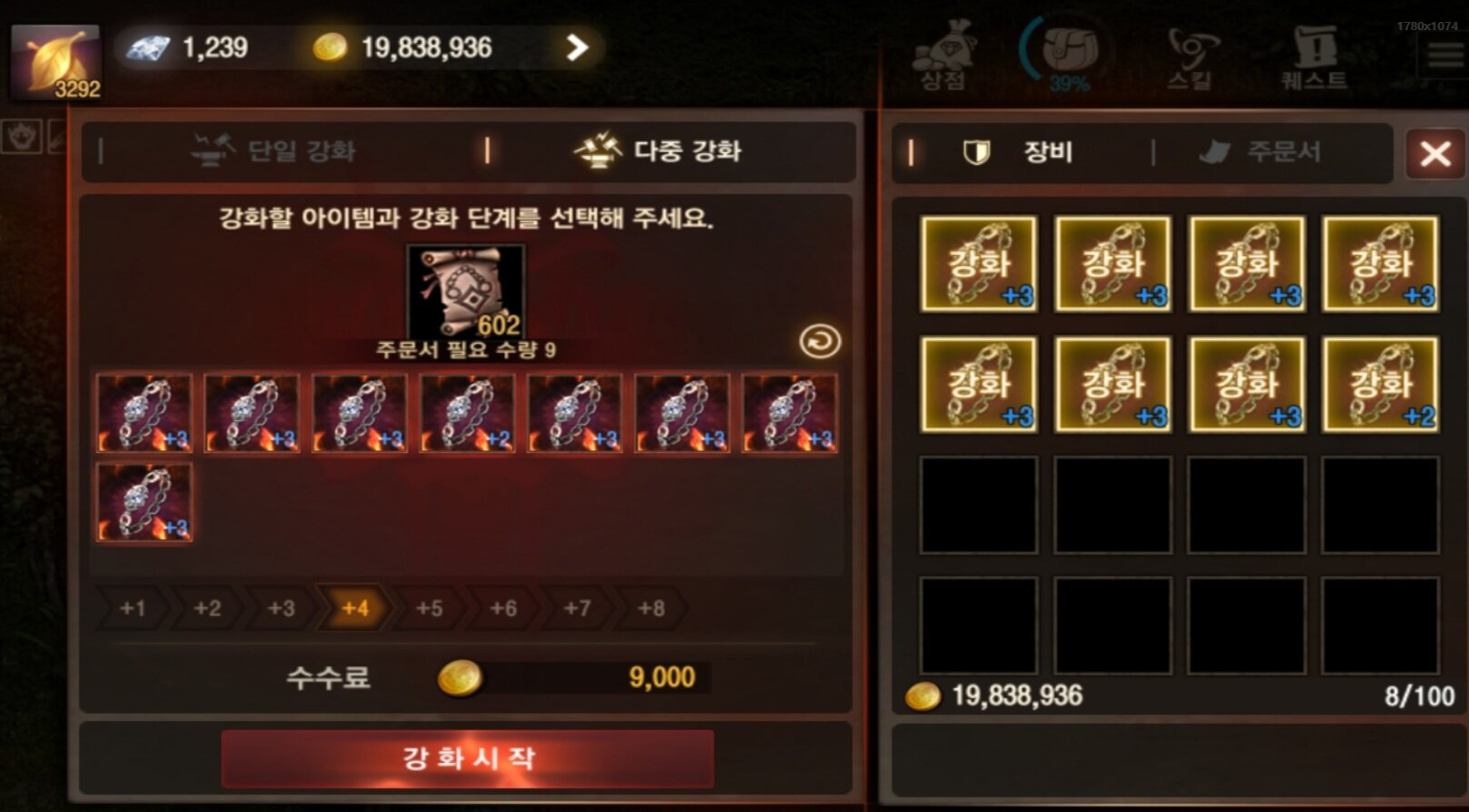Choose the +5 enhancement level

428,608
